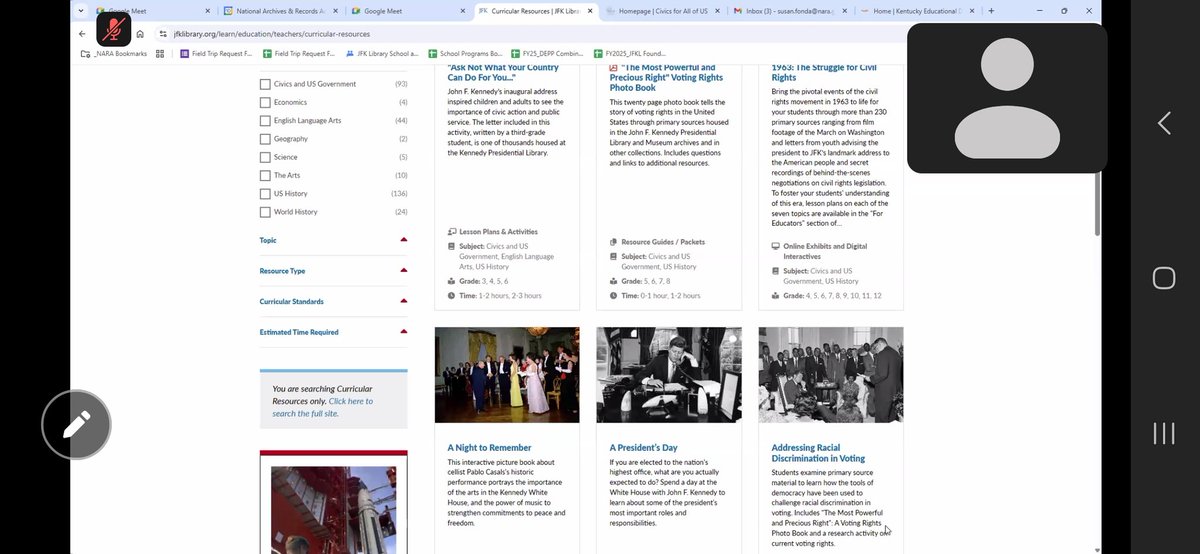Click the A President's Day desk photo
The width and height of the screenshot is (1200, 554).
[x=669, y=375]
